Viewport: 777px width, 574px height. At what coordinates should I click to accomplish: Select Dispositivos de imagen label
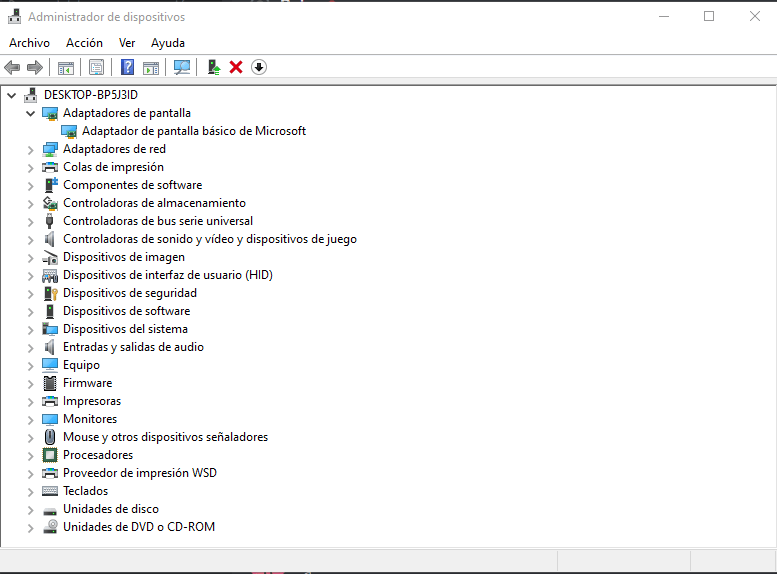click(124, 257)
